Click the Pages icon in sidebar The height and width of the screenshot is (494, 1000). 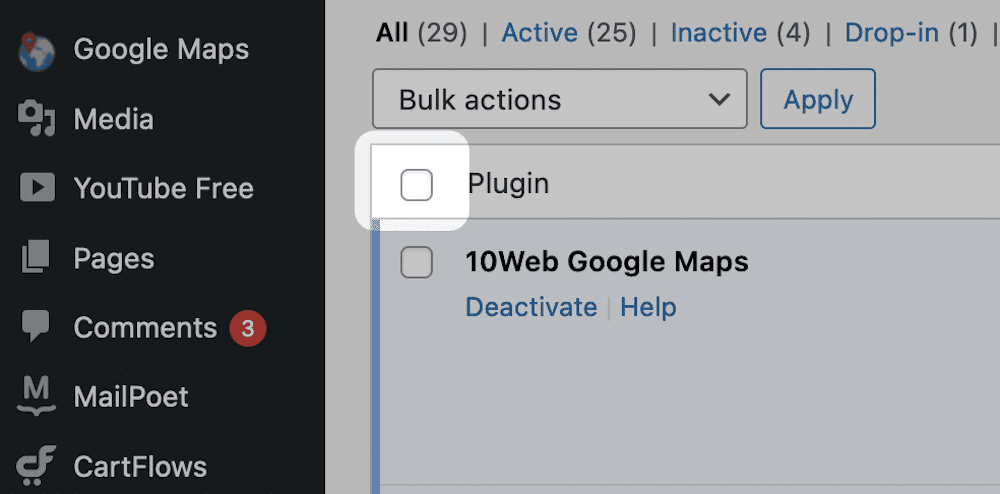click(x=37, y=258)
